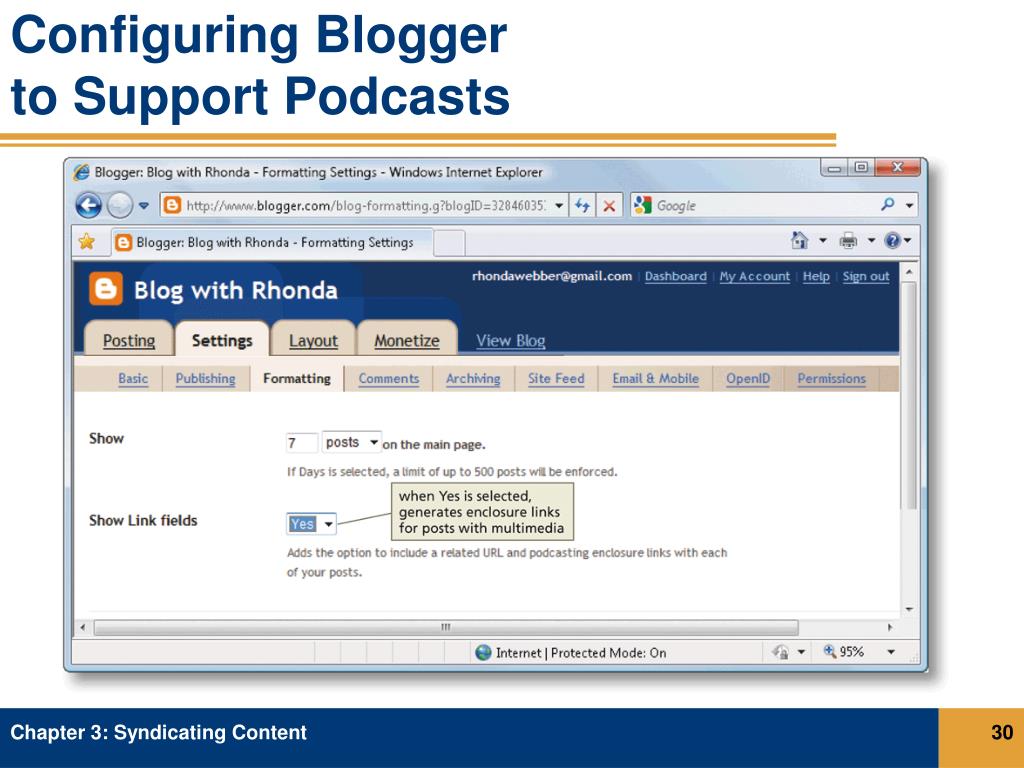
Task: Click the browser Forward arrow button
Action: click(x=120, y=206)
